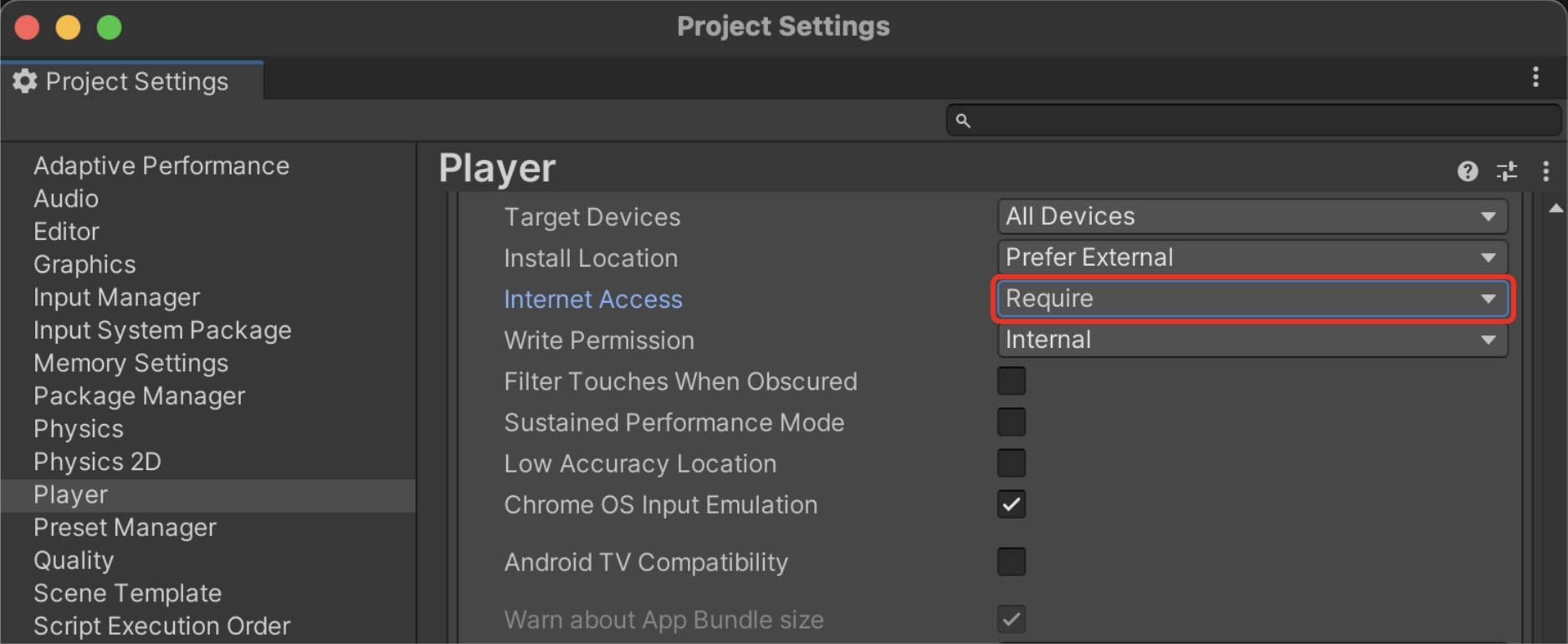Enable Filter Touches When Obscured checkbox
The width and height of the screenshot is (1568, 644).
coord(1012,381)
